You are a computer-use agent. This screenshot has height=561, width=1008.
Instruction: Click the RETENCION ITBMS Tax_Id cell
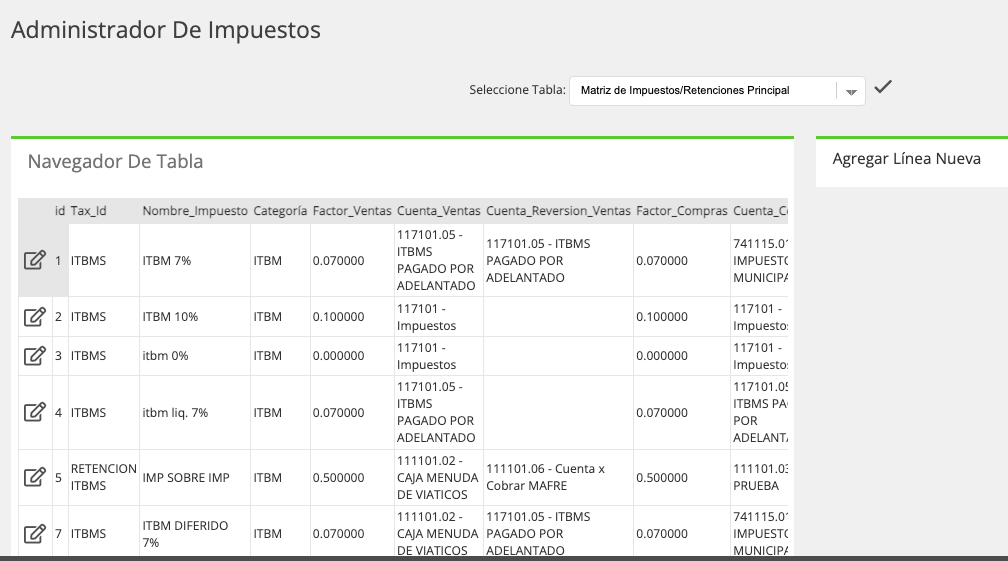click(104, 477)
